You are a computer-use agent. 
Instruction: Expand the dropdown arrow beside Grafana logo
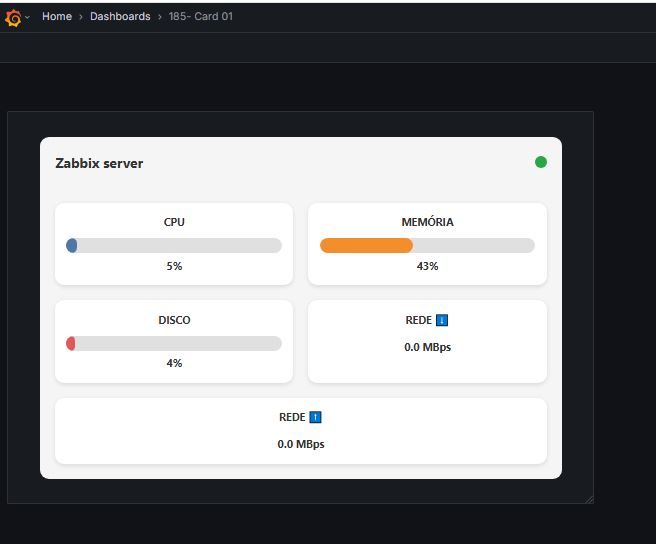(27, 17)
